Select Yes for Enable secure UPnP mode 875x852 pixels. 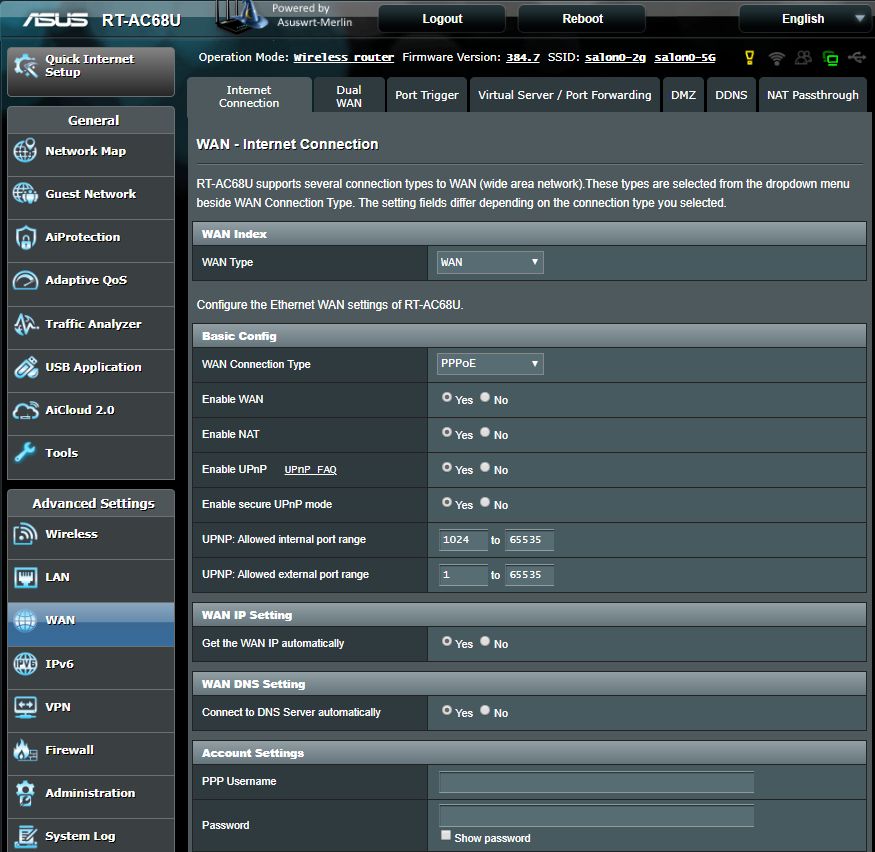point(446,502)
